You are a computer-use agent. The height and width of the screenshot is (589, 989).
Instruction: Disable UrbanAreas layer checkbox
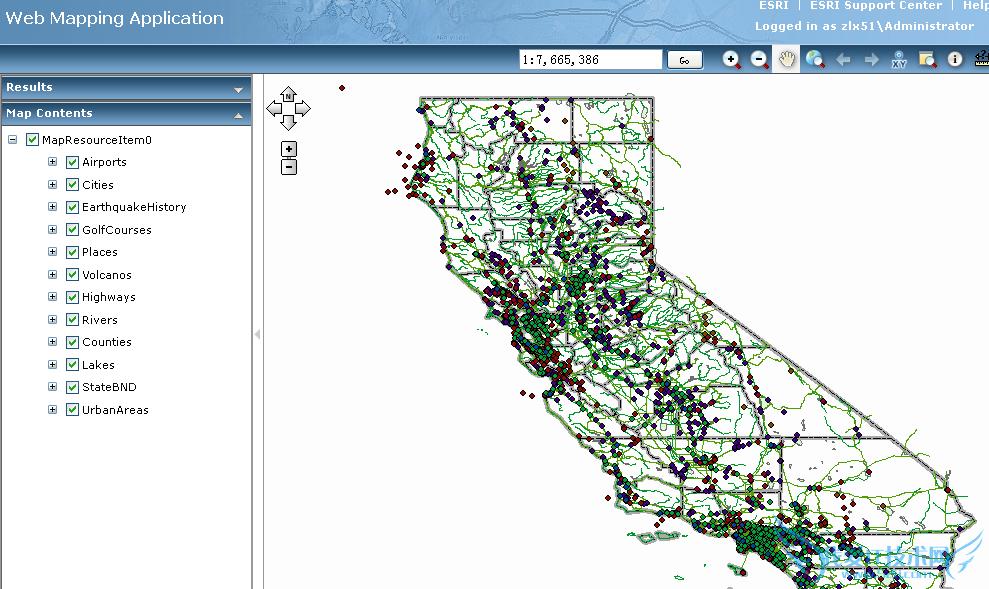tap(73, 410)
